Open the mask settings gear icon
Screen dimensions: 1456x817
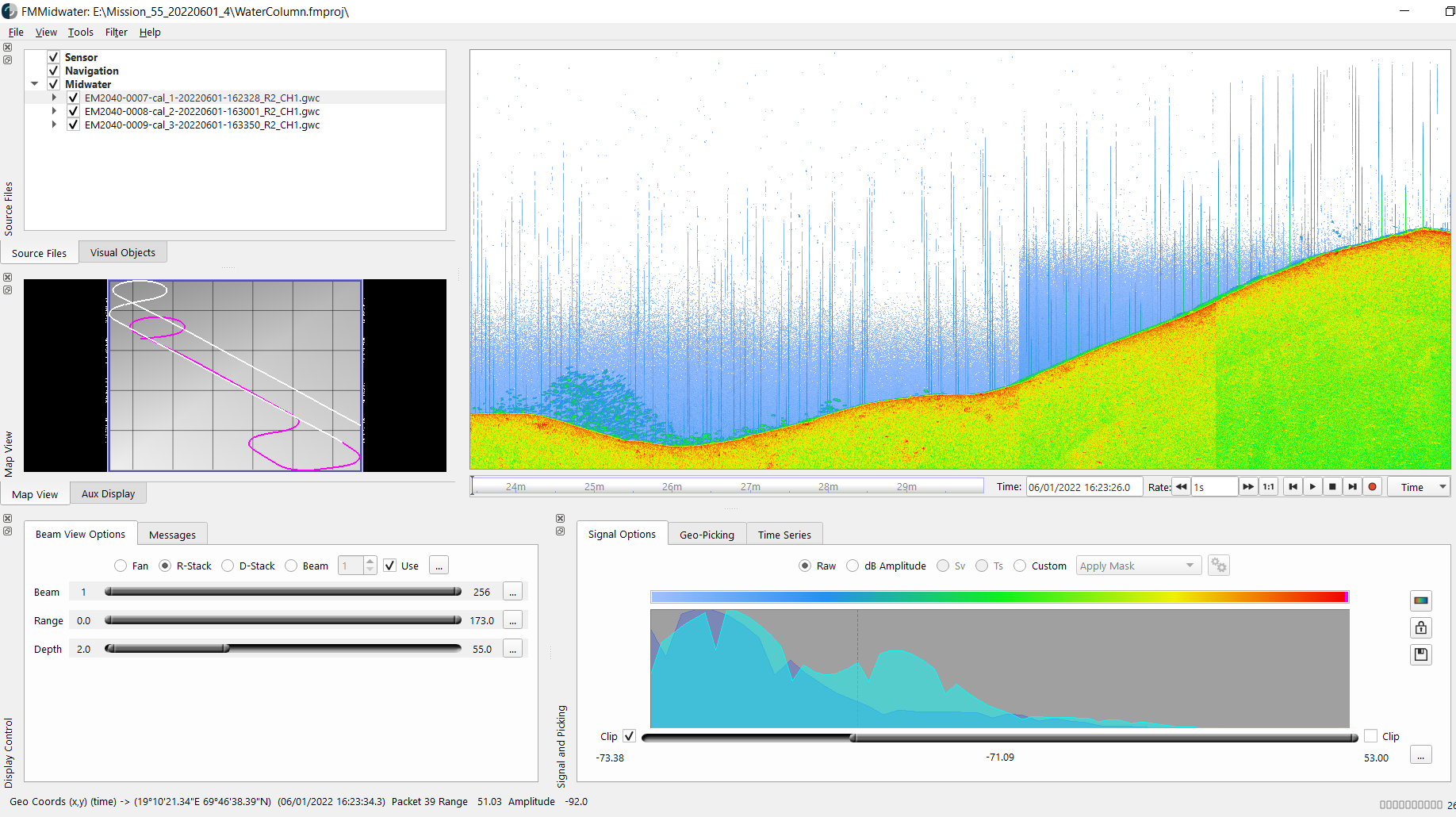pos(1219,565)
